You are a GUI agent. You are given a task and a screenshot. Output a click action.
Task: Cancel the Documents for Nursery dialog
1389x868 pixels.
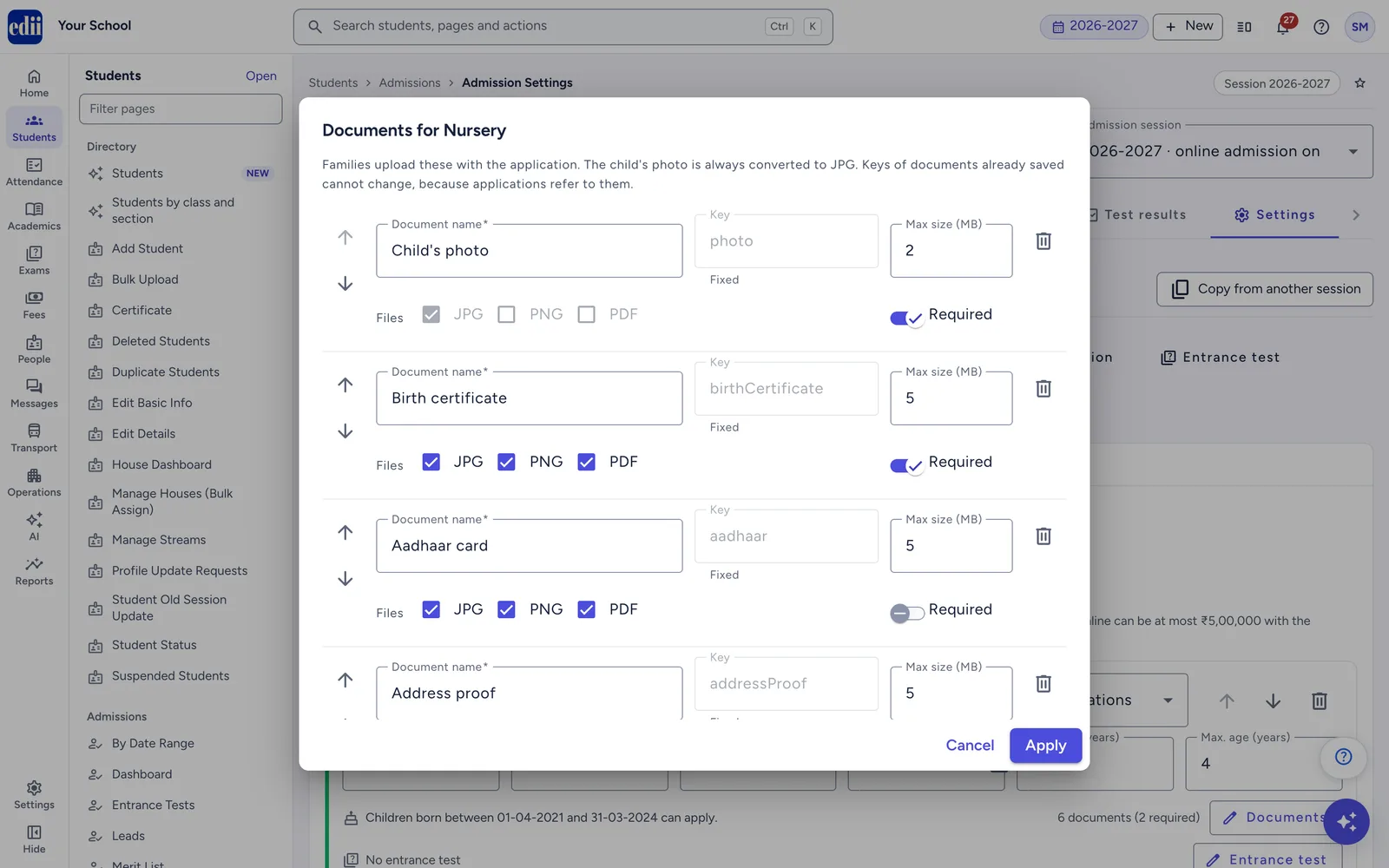(970, 746)
